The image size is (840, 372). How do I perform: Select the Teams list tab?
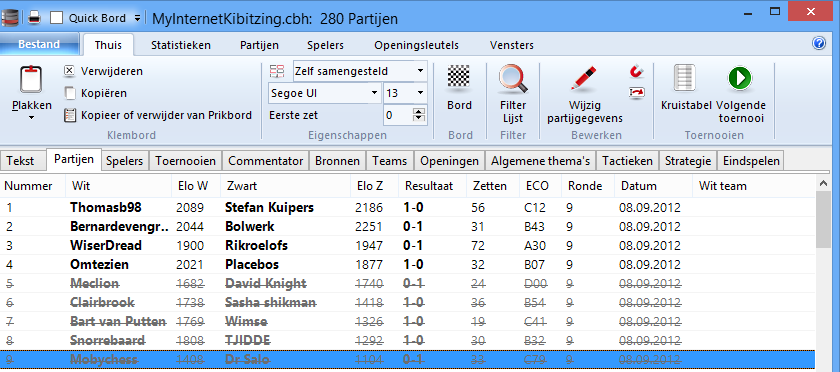point(390,161)
